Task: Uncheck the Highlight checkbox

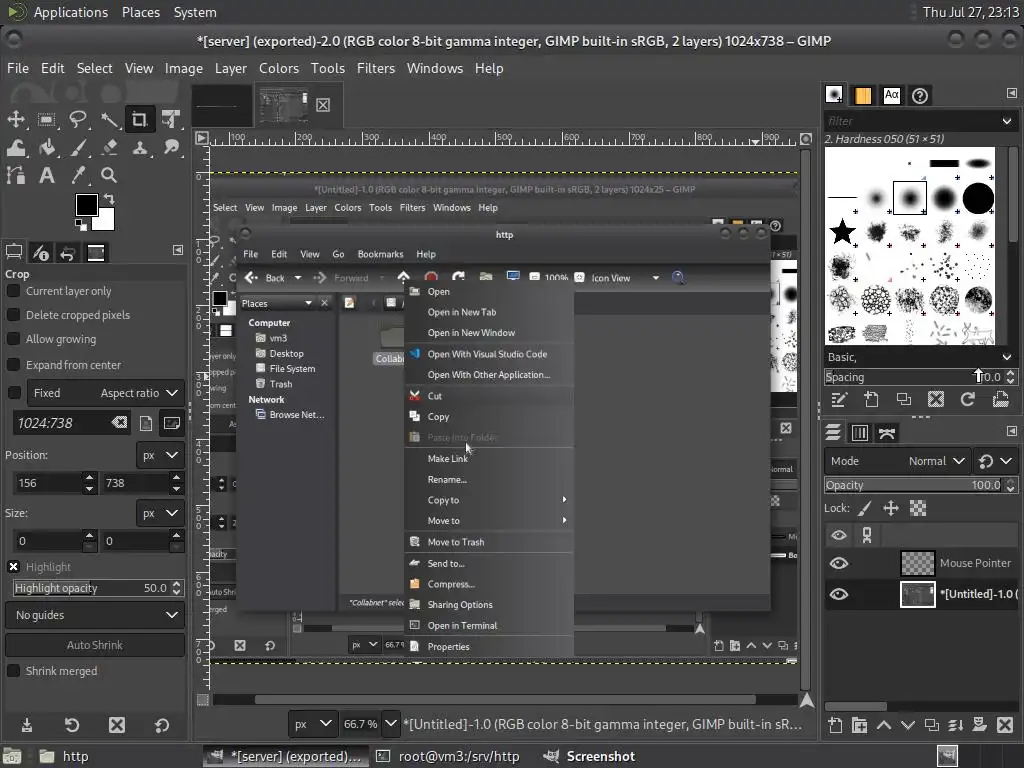Action: coord(13,567)
